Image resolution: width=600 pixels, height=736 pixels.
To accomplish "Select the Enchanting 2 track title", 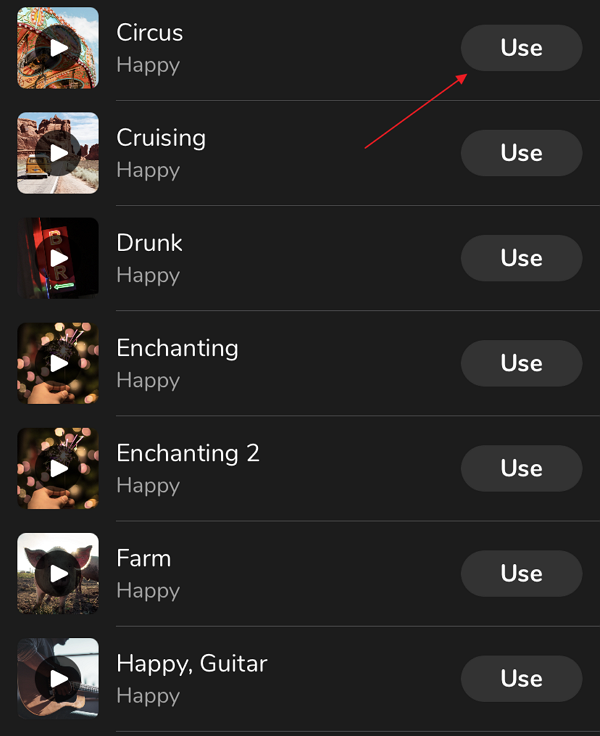I will pyautogui.click(x=188, y=454).
